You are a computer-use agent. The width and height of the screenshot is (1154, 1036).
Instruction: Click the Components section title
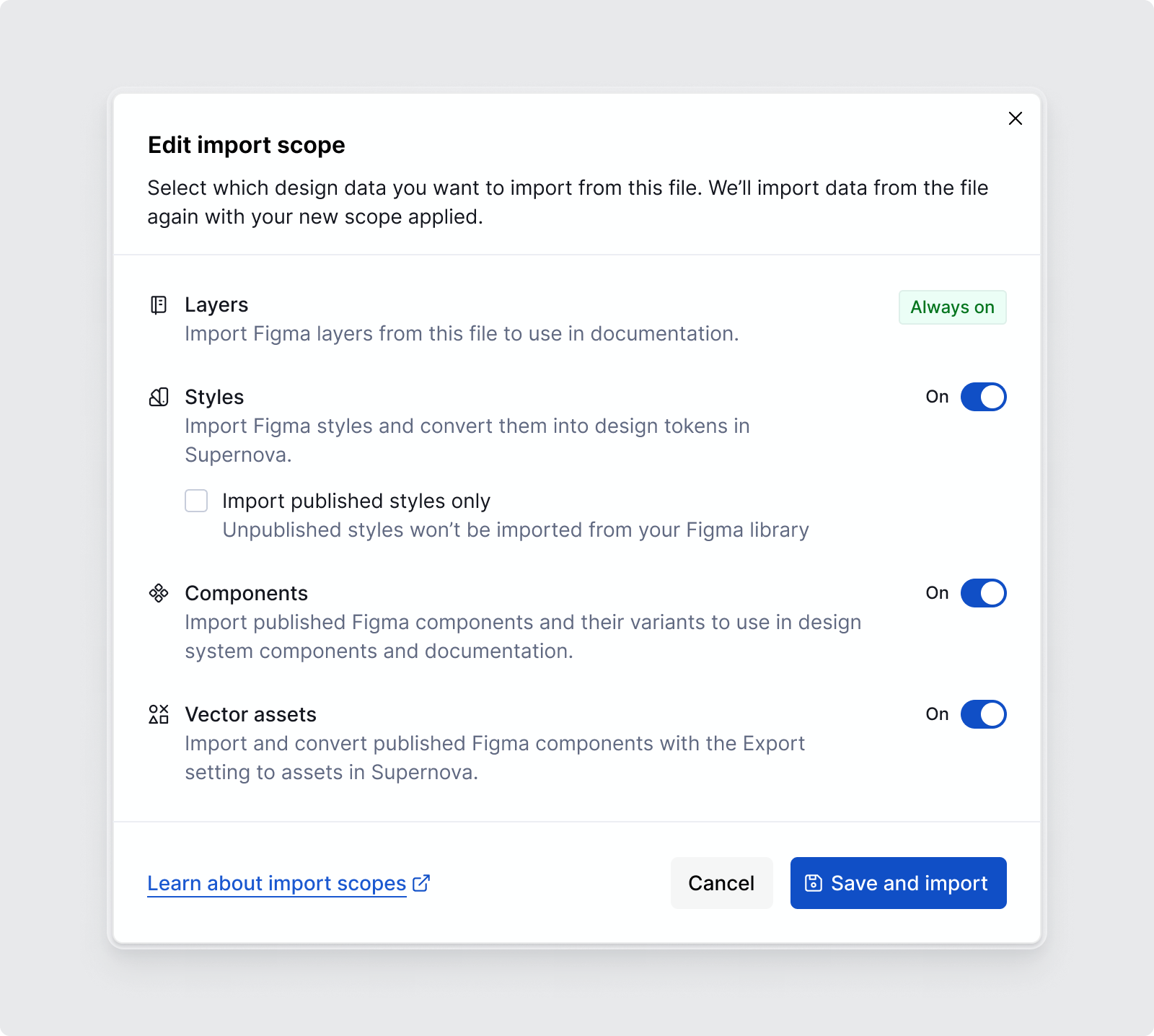246,593
